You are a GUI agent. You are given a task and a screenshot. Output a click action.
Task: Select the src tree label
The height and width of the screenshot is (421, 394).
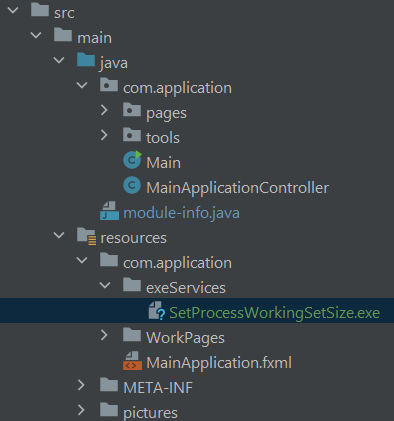[x=64, y=13]
